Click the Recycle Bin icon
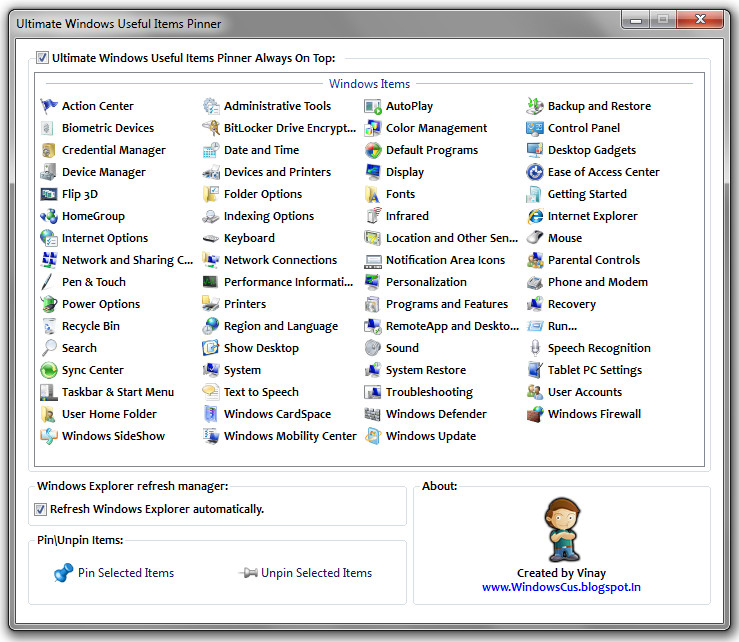The height and width of the screenshot is (642, 739). click(49, 326)
